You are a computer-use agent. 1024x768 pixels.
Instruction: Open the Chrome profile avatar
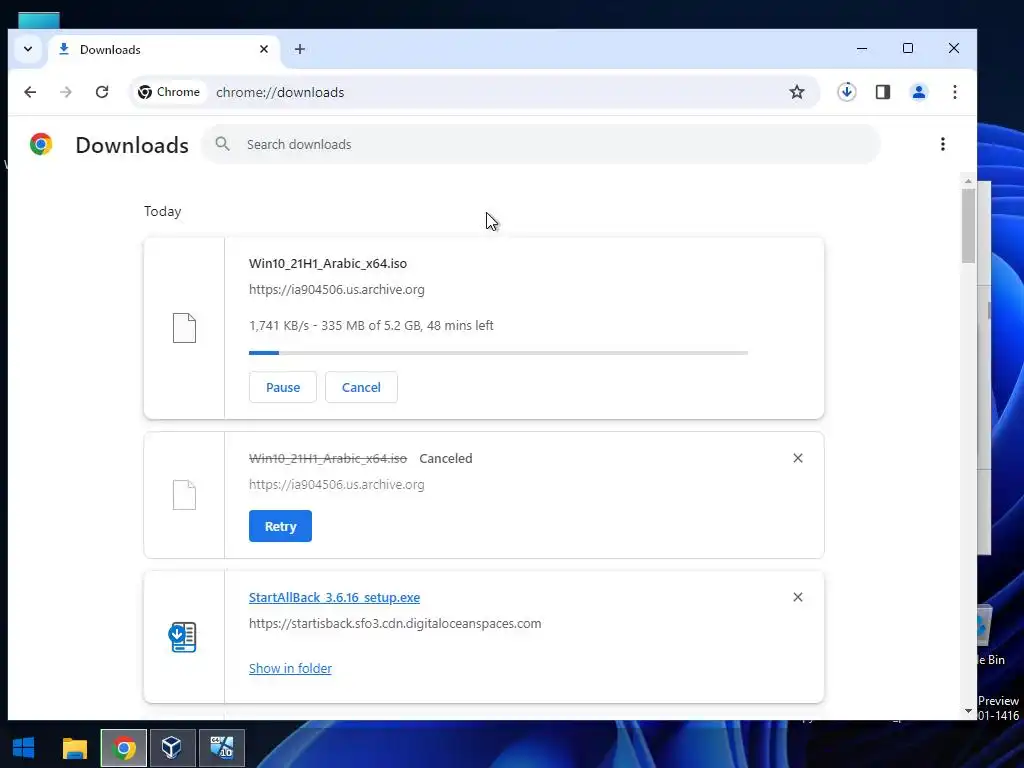[919, 92]
